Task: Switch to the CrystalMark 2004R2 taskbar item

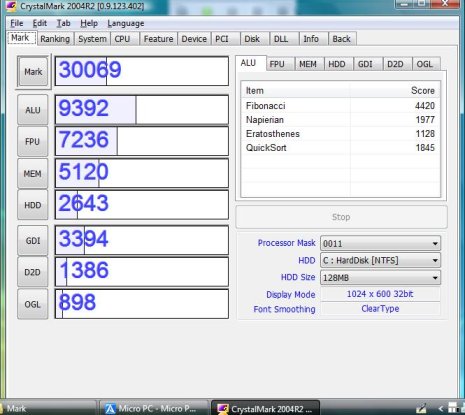Action: [x=265, y=409]
